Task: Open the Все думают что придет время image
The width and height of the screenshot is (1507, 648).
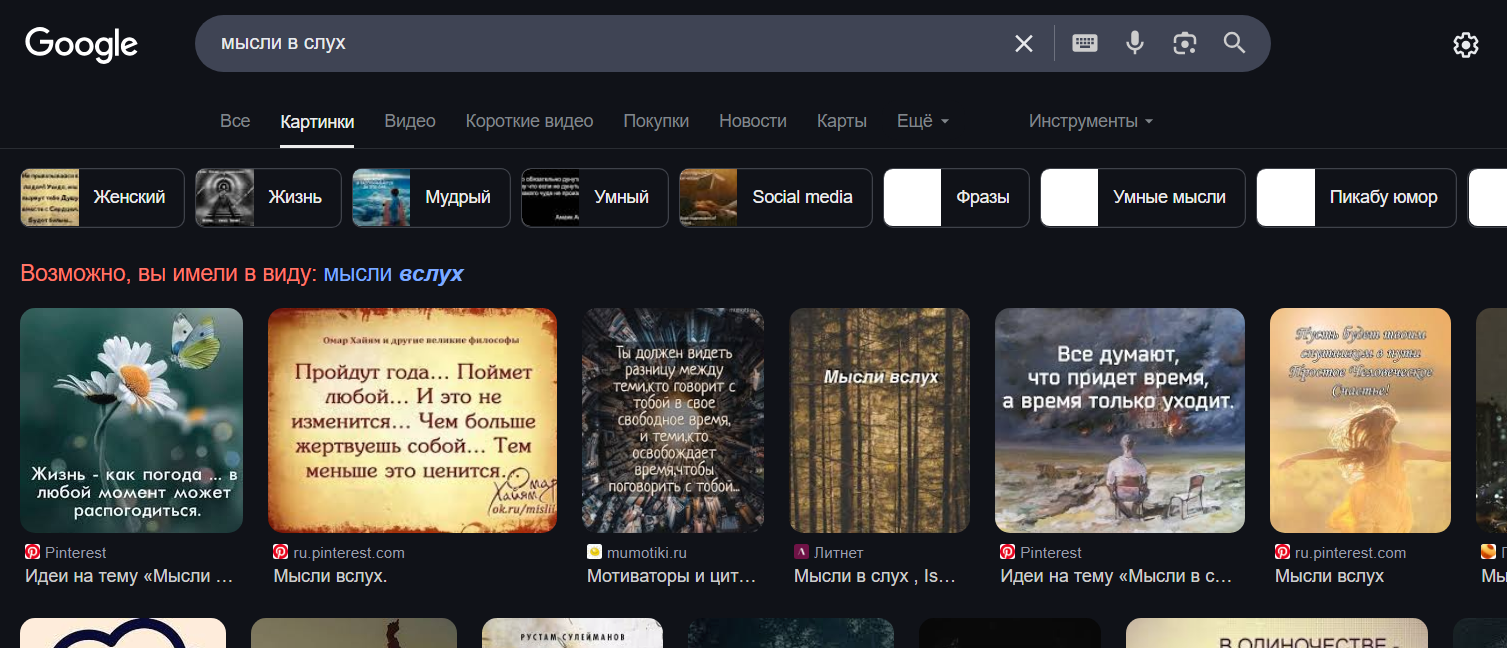Action: [x=1120, y=420]
